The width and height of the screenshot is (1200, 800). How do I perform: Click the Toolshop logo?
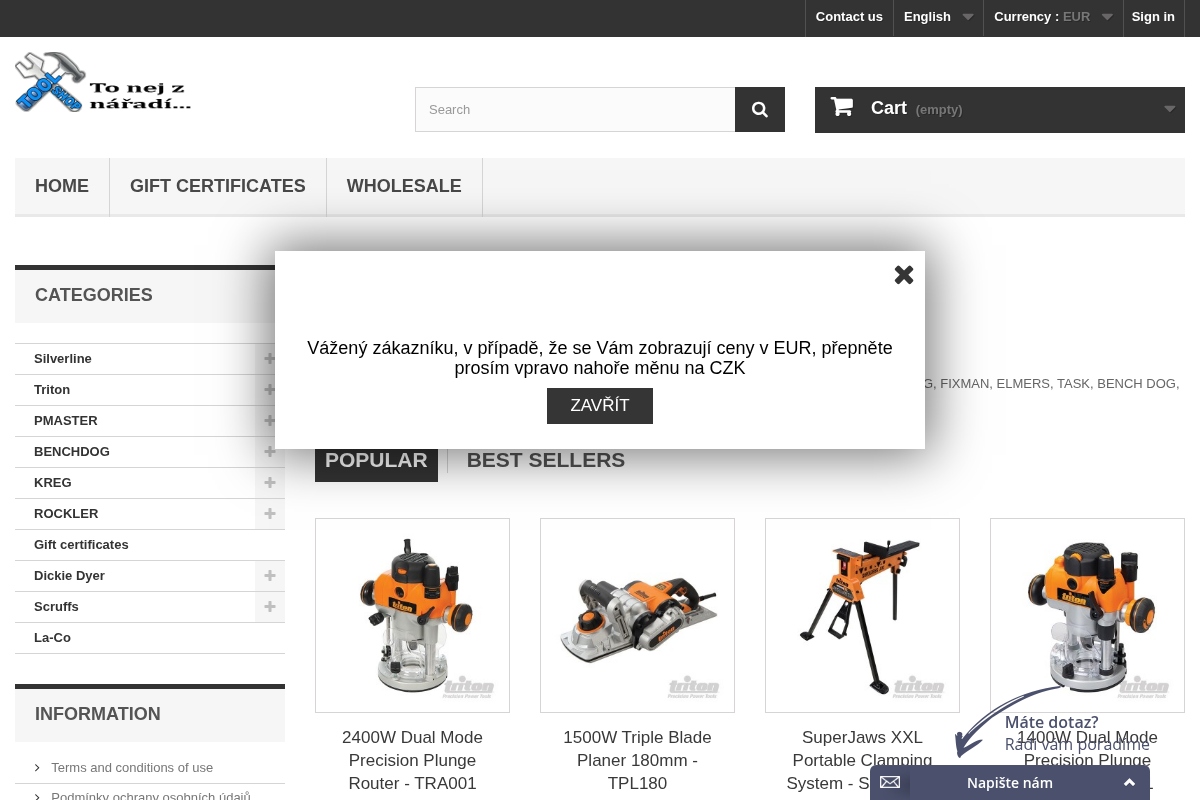coord(103,82)
